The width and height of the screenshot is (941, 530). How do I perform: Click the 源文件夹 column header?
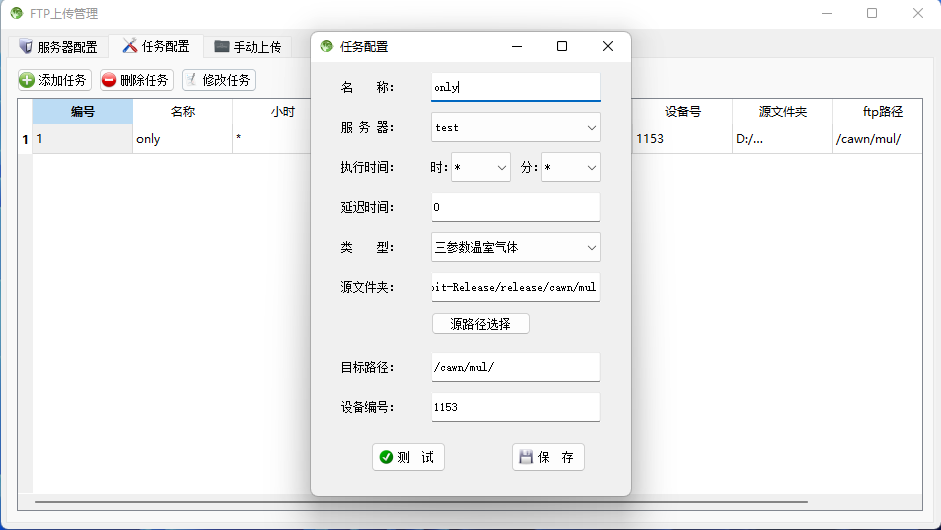(783, 112)
